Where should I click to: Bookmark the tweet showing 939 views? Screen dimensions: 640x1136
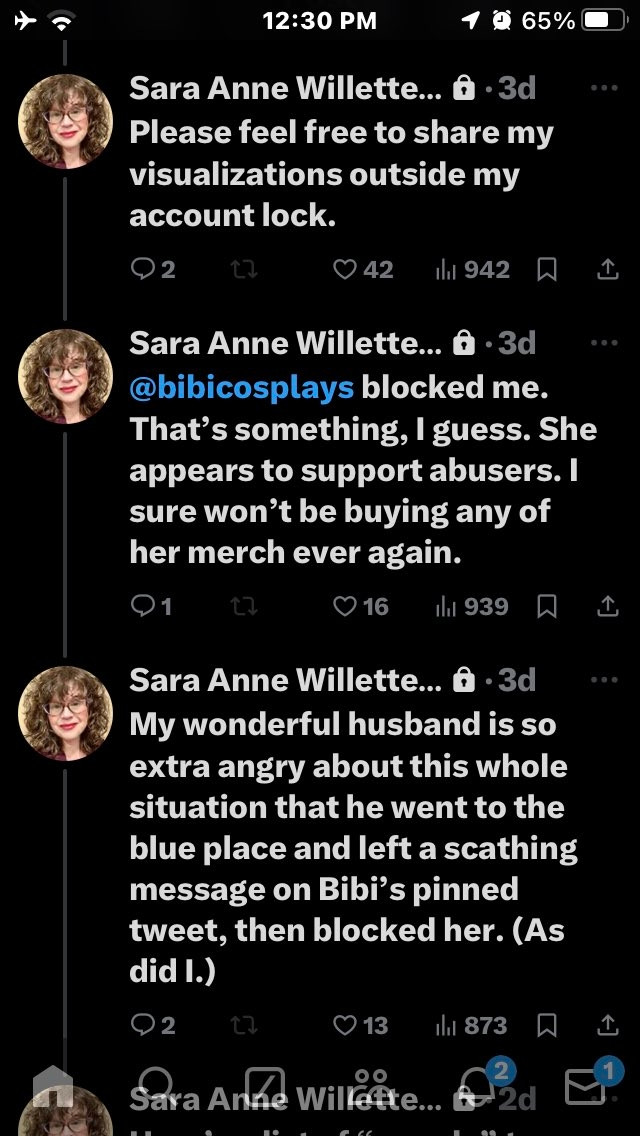(x=547, y=606)
